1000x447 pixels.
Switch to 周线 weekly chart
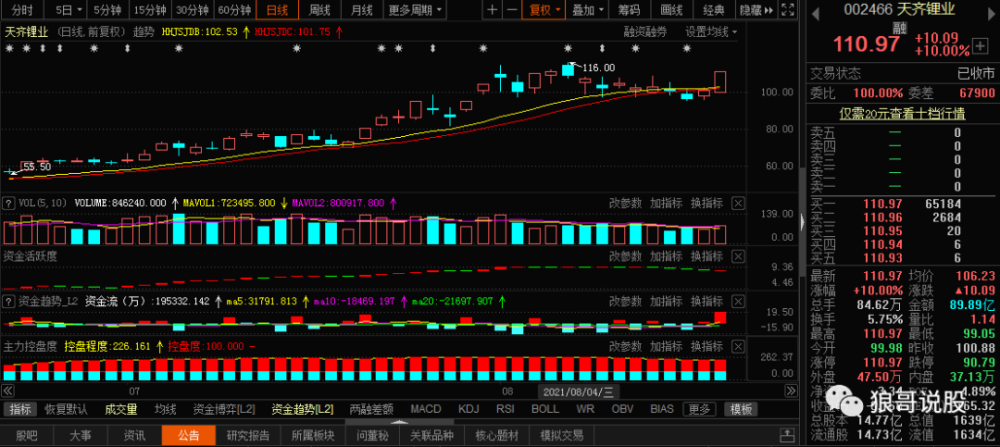pyautogui.click(x=319, y=10)
